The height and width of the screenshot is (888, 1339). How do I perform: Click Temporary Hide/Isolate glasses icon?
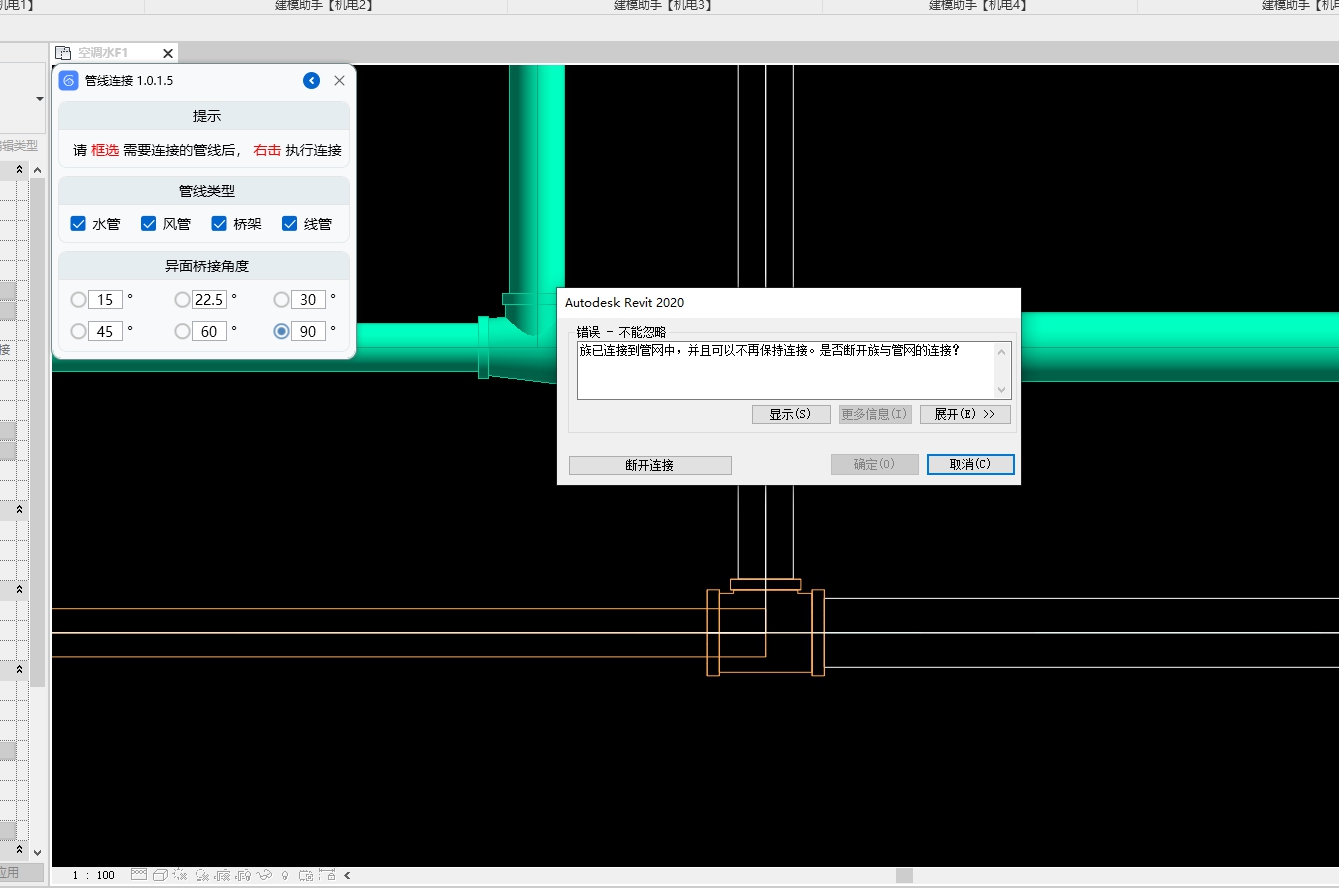(265, 875)
